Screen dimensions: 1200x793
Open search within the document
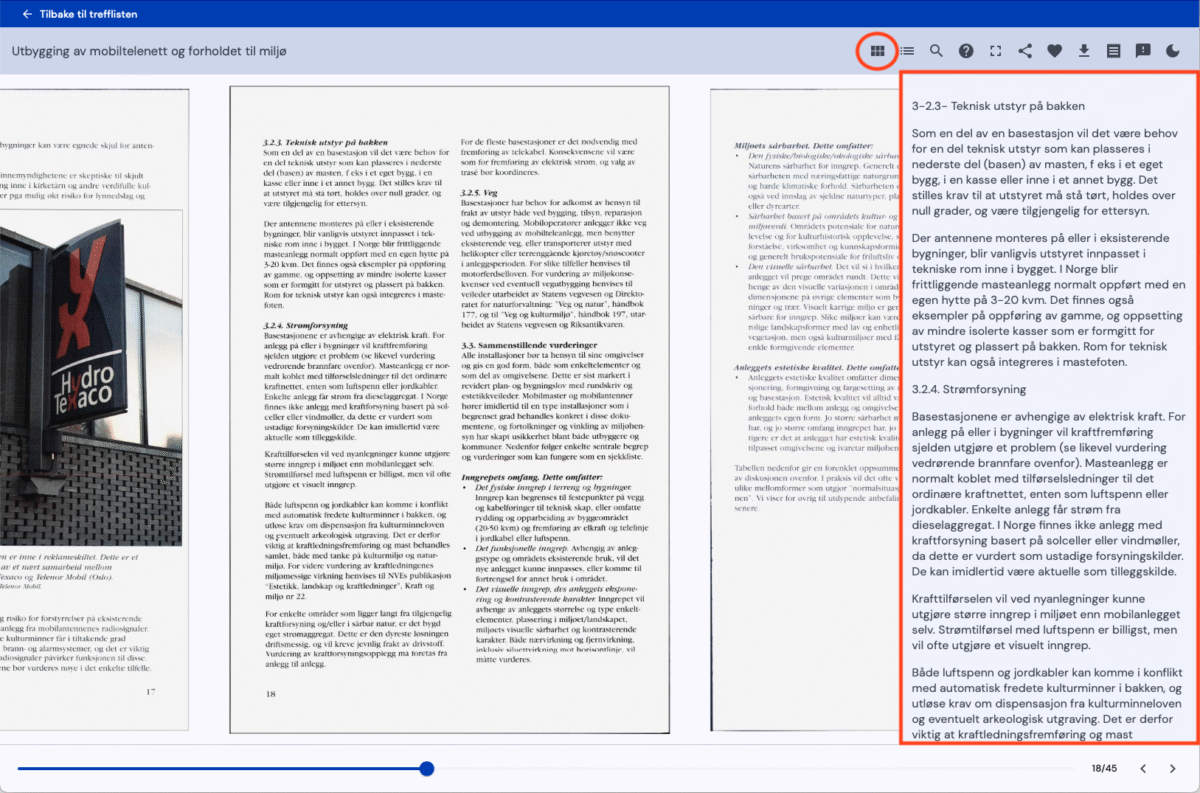(936, 51)
